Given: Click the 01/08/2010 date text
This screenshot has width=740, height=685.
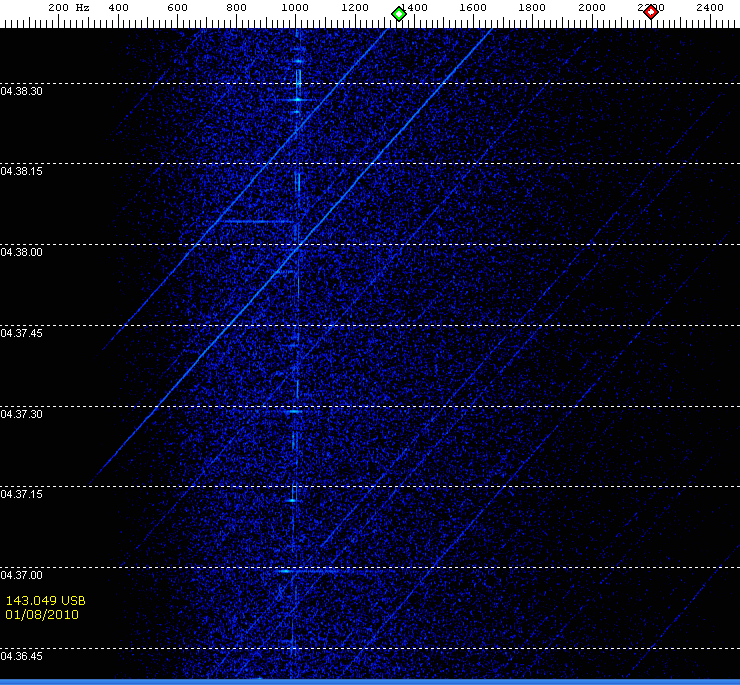Looking at the screenshot, I should [42, 615].
